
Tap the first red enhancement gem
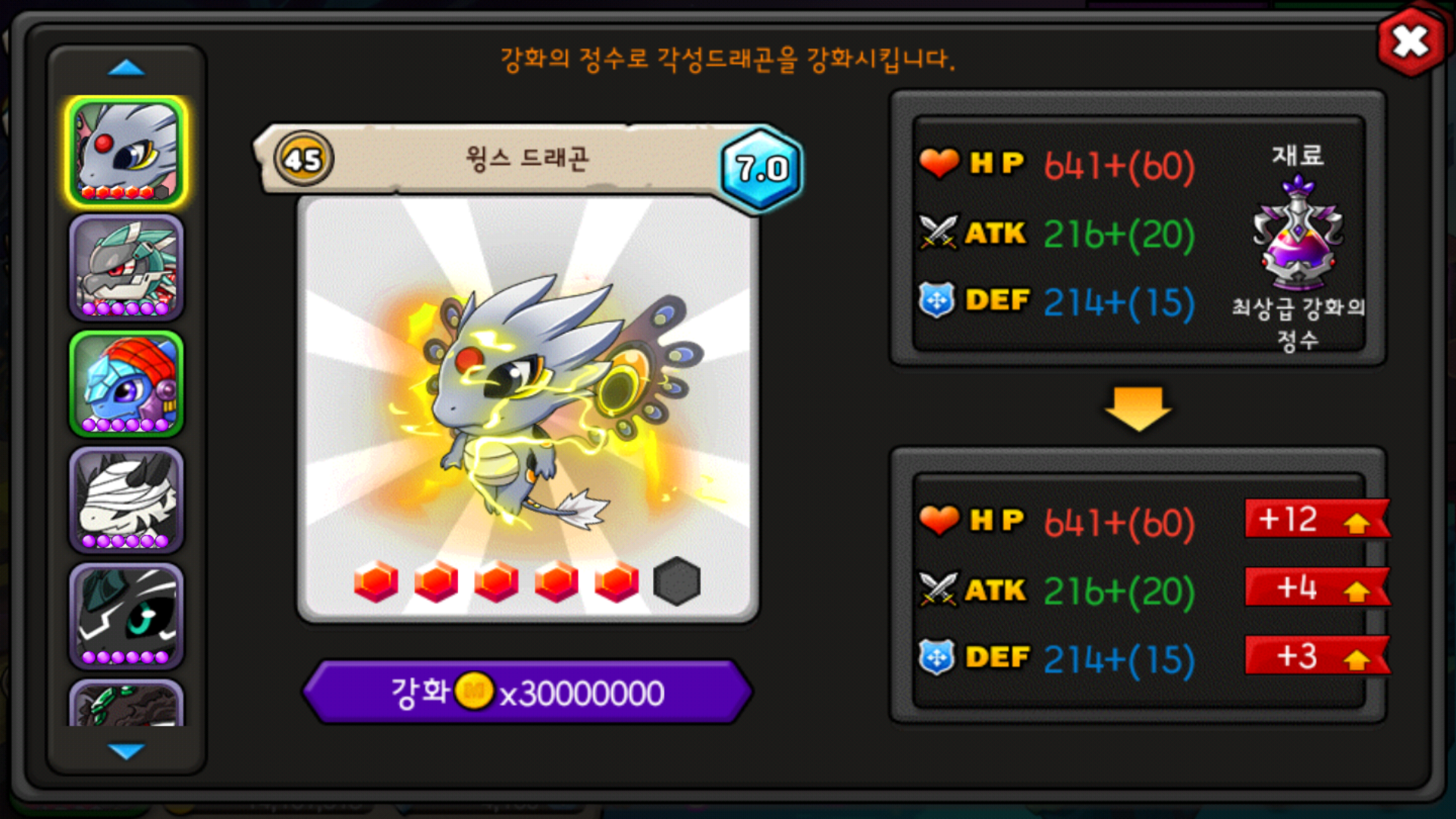[x=375, y=582]
